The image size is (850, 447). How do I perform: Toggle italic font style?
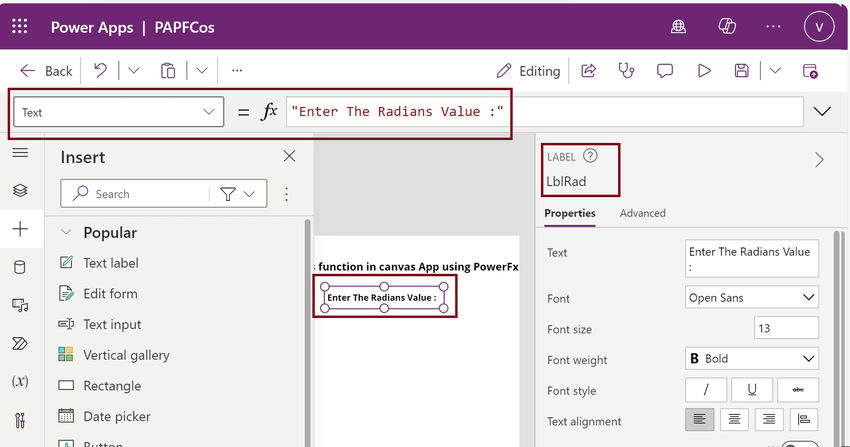708,390
